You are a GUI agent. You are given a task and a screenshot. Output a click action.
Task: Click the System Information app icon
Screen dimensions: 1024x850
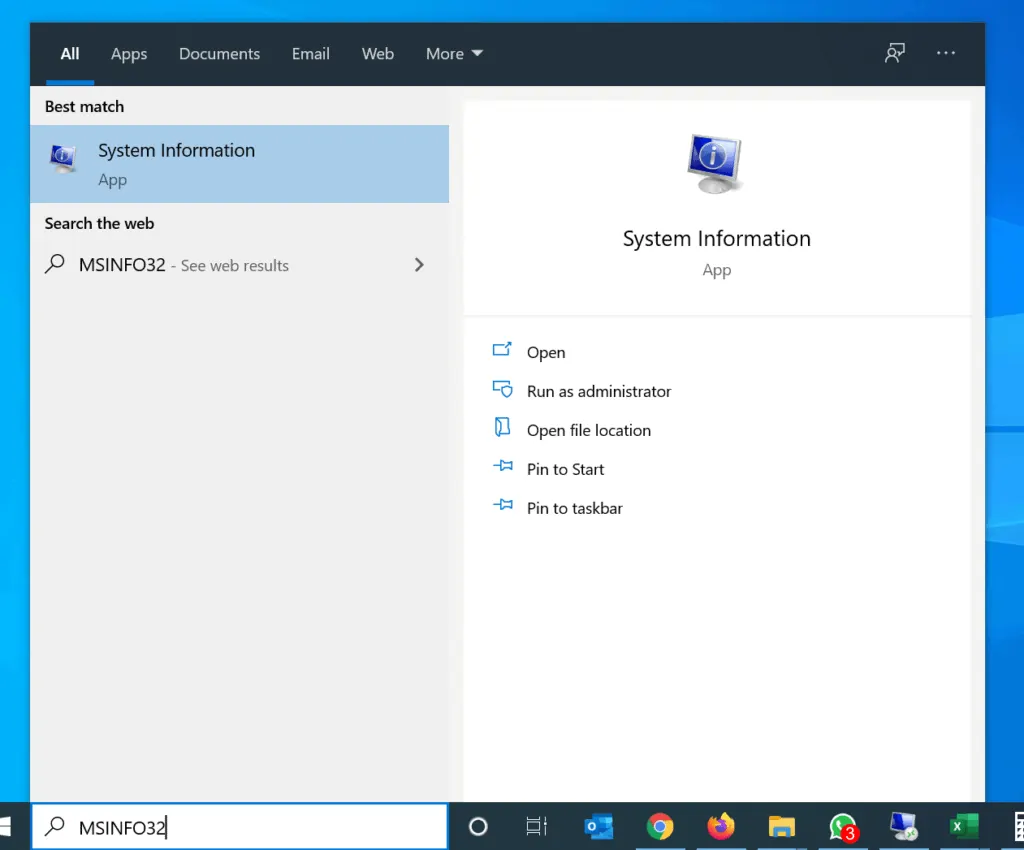pos(61,158)
